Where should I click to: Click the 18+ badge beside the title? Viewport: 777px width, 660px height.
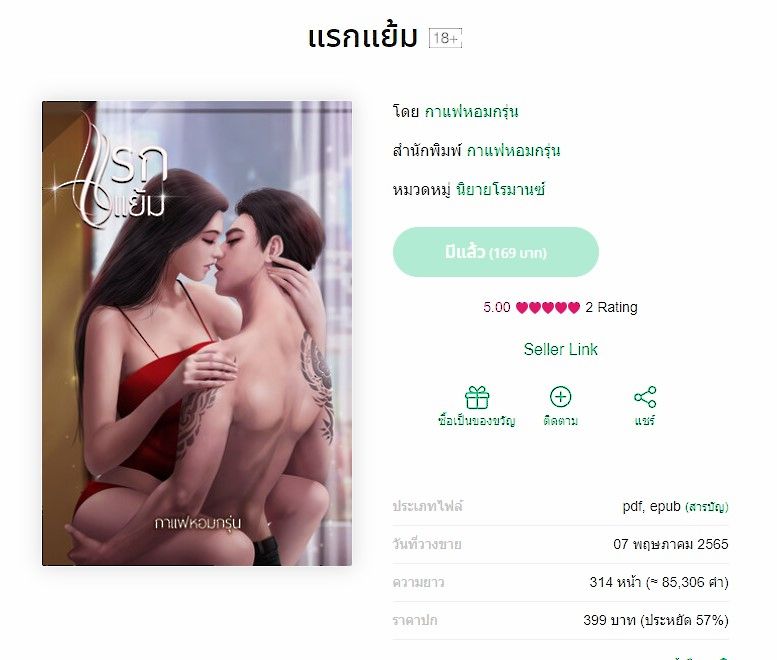tap(445, 38)
